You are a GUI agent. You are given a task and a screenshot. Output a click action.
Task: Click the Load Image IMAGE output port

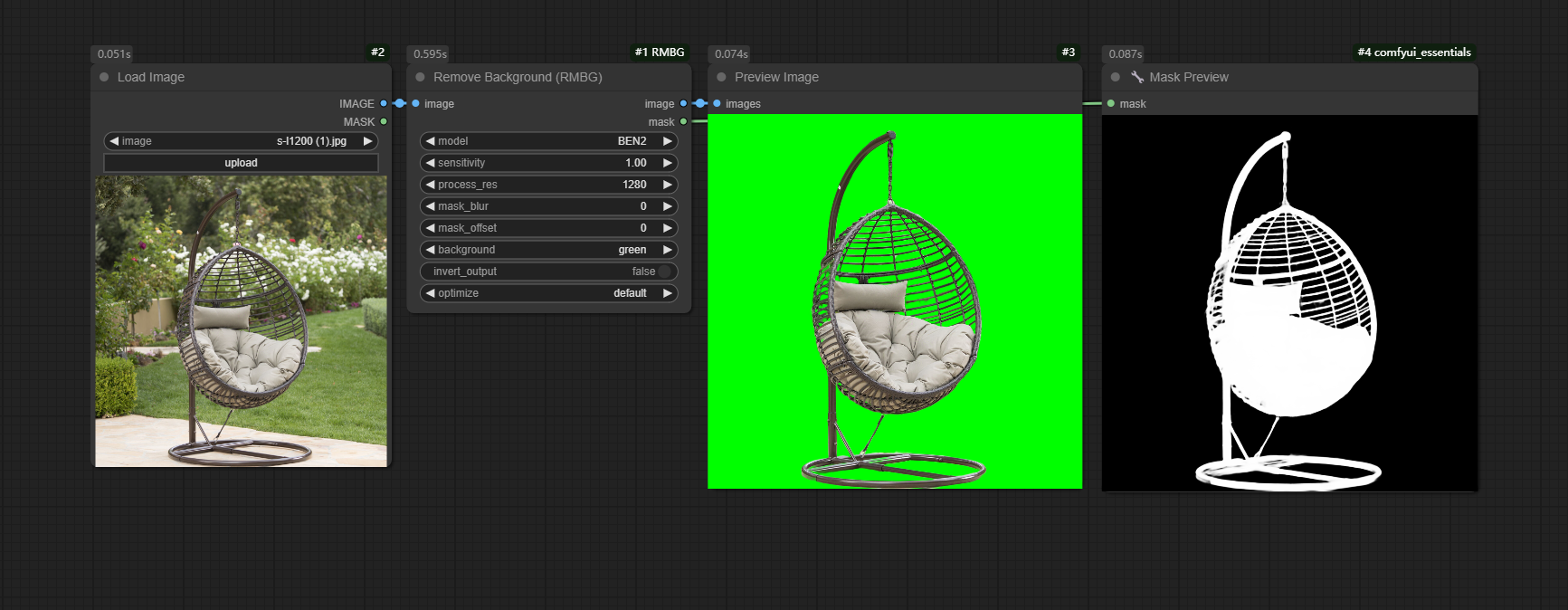[x=384, y=104]
